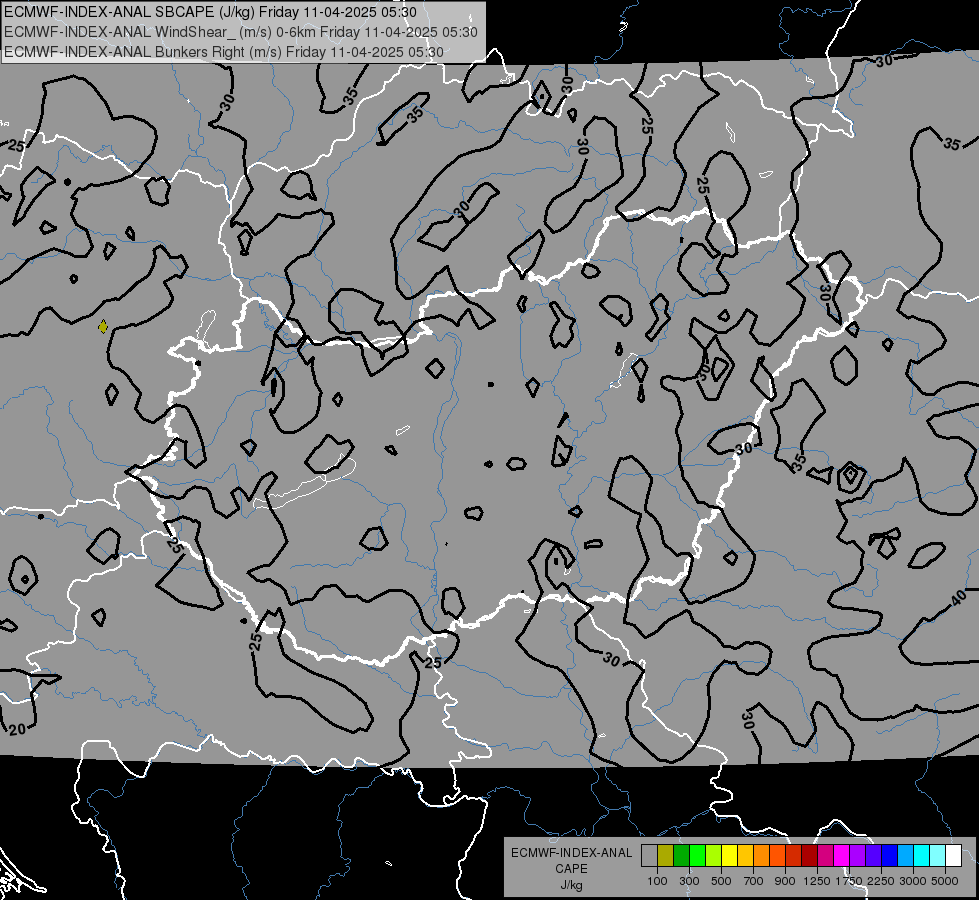The height and width of the screenshot is (900, 979).
Task: Click the small yellow CAPE diamond on map
Action: pos(103,326)
